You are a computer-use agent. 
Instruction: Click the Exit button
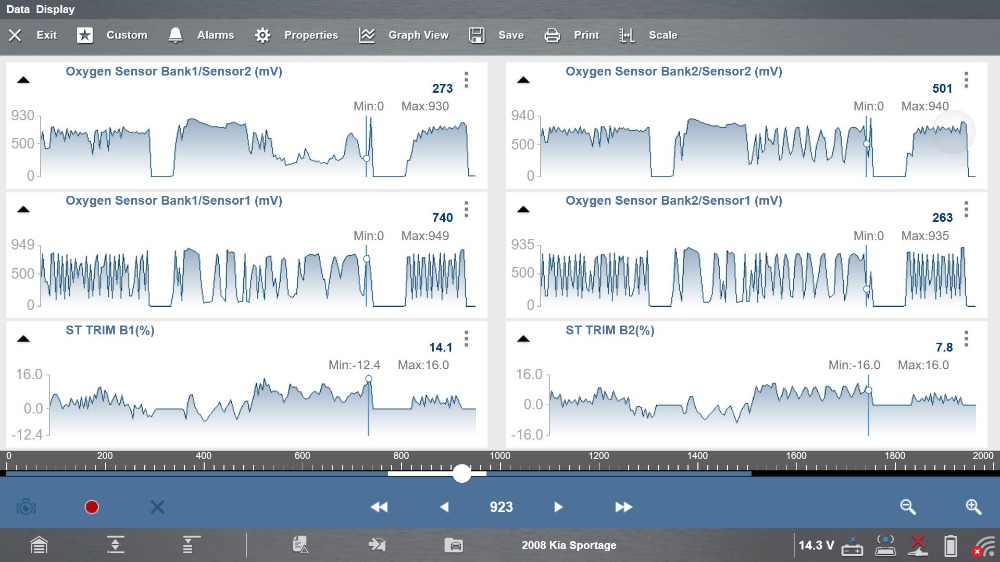point(33,35)
